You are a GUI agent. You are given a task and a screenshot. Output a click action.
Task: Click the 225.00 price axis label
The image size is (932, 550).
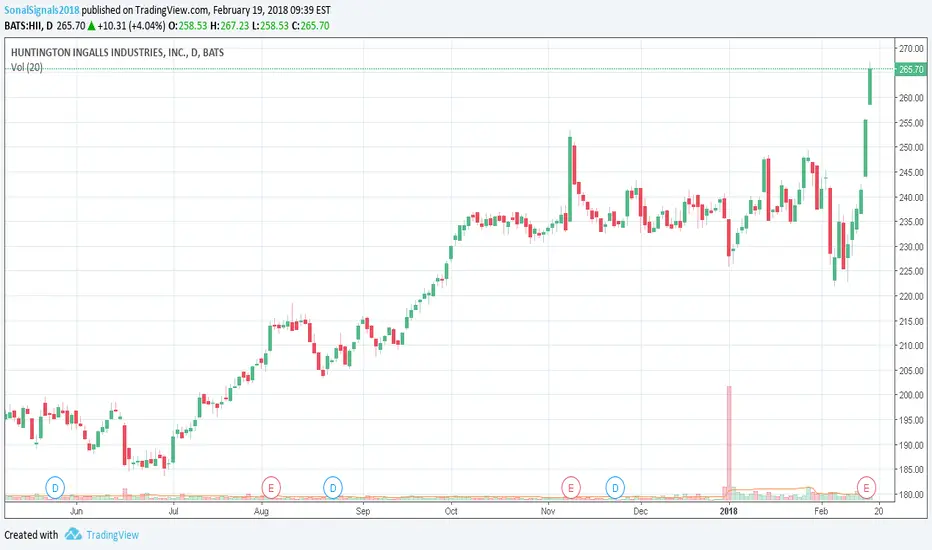[911, 271]
